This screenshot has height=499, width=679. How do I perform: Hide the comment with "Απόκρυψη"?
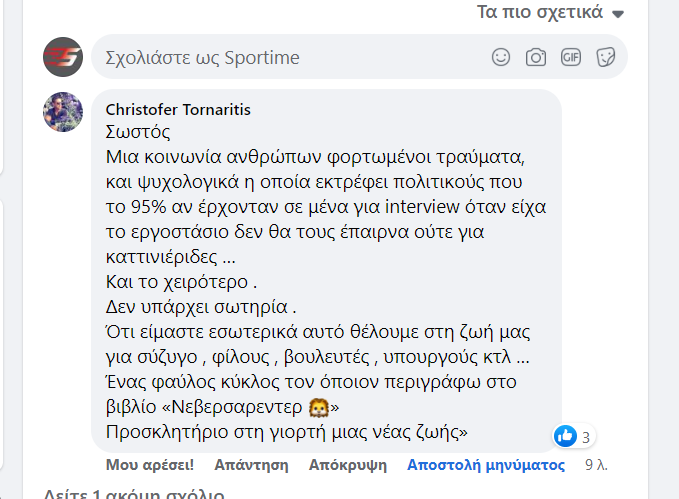point(347,465)
